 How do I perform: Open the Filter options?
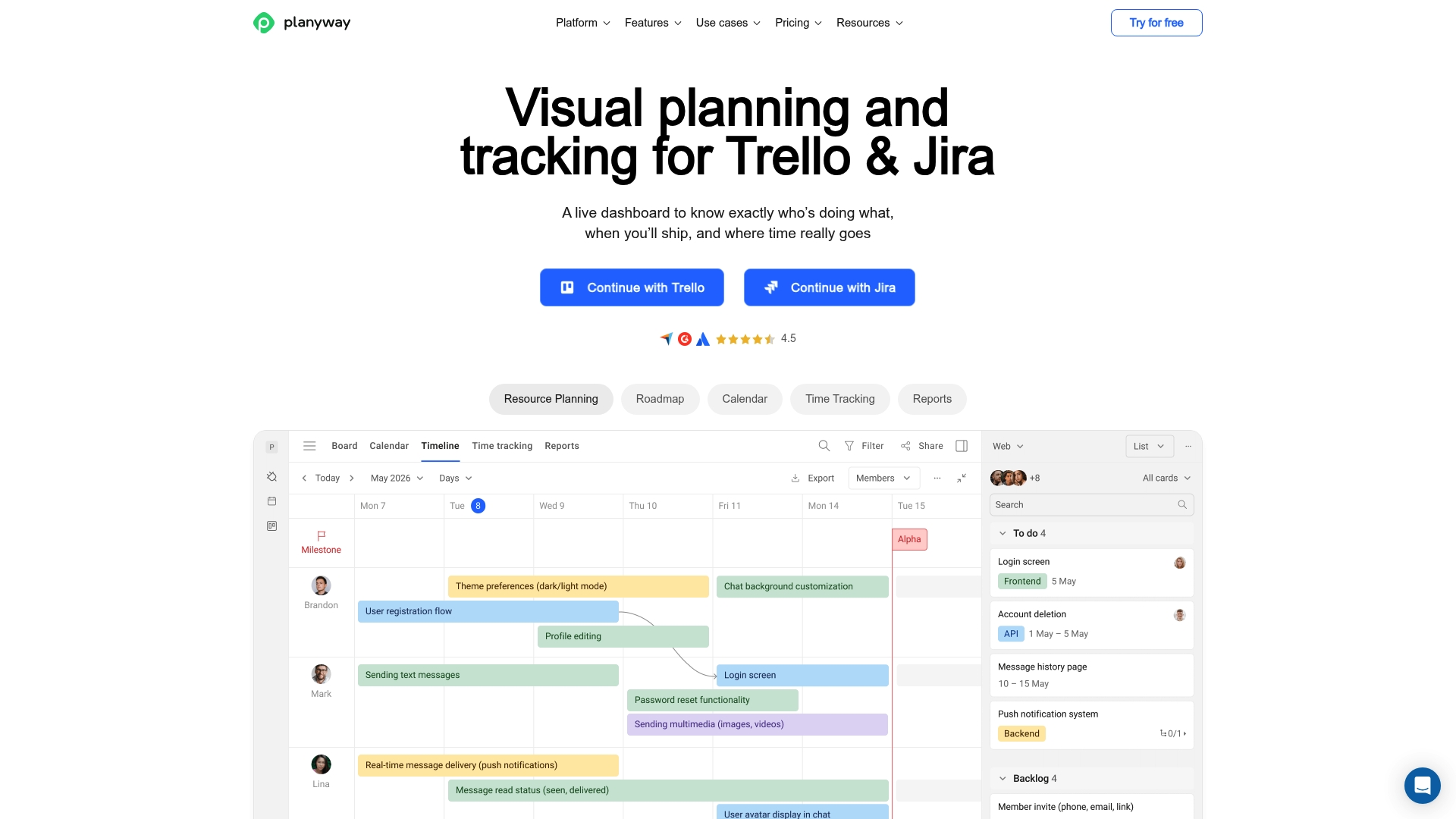click(864, 446)
